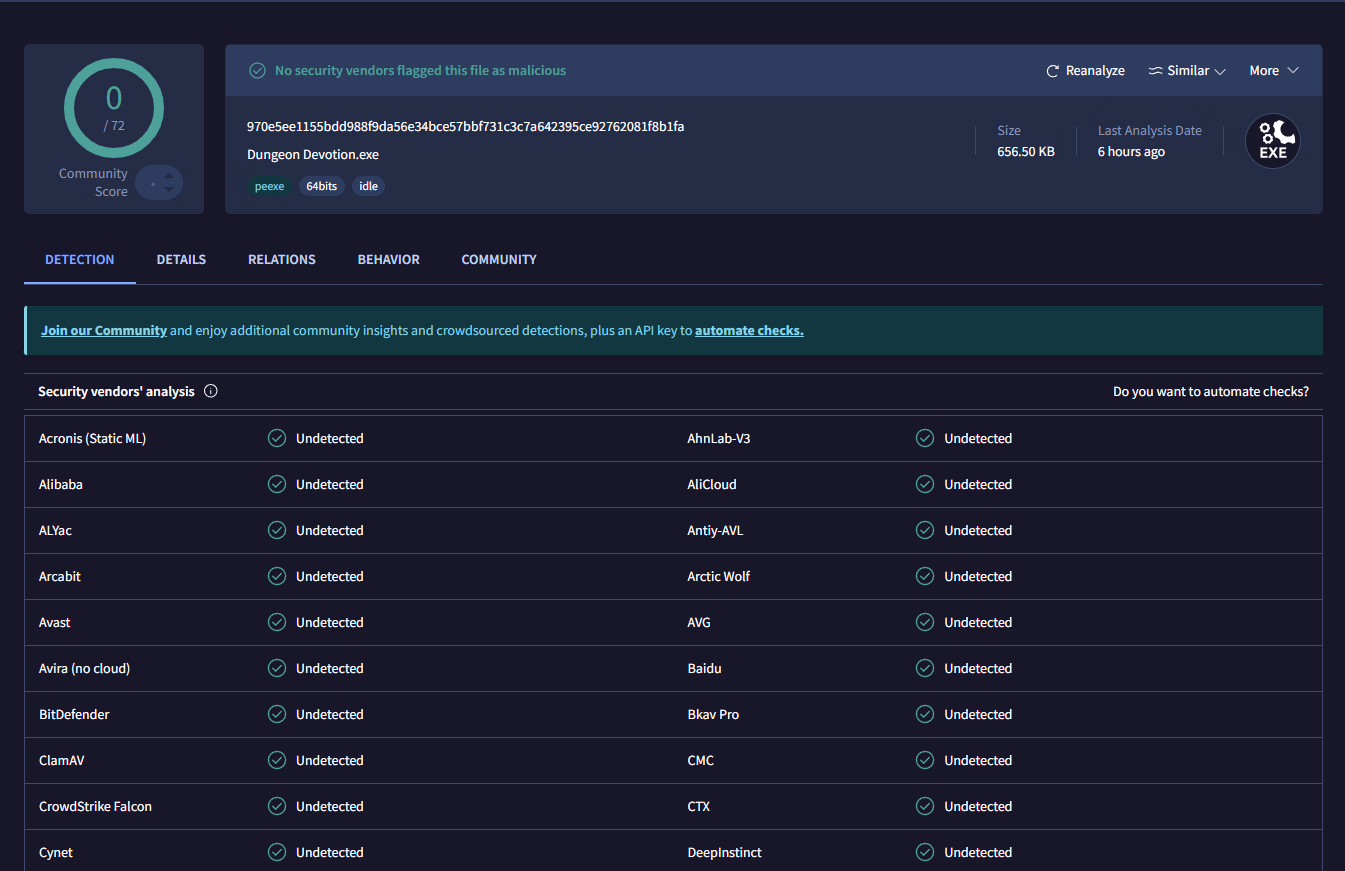Viewport: 1345px width, 871px height.
Task: Click the check icon for Arcabit
Action: [277, 576]
